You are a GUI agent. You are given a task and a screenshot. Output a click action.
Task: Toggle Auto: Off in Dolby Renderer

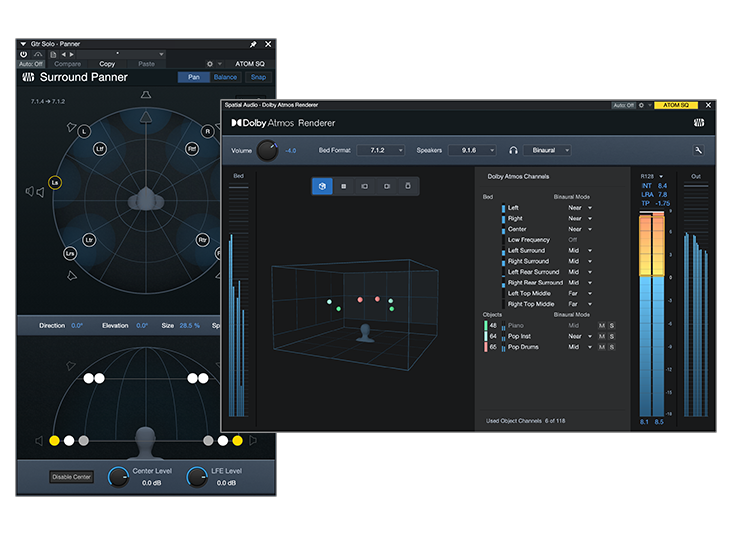624,105
